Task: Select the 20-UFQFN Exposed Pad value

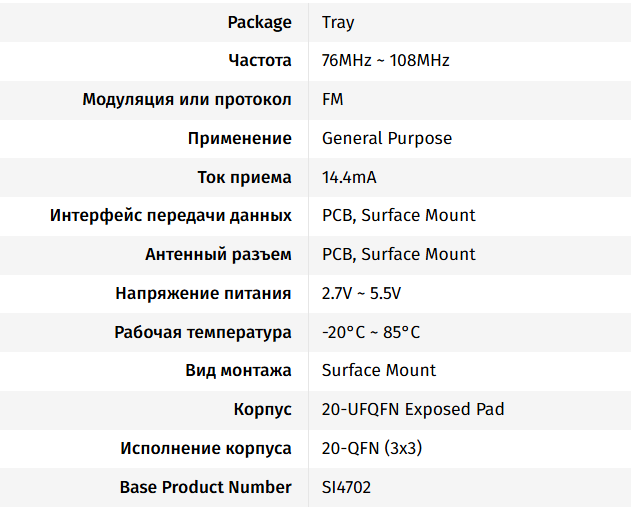Action: [413, 409]
